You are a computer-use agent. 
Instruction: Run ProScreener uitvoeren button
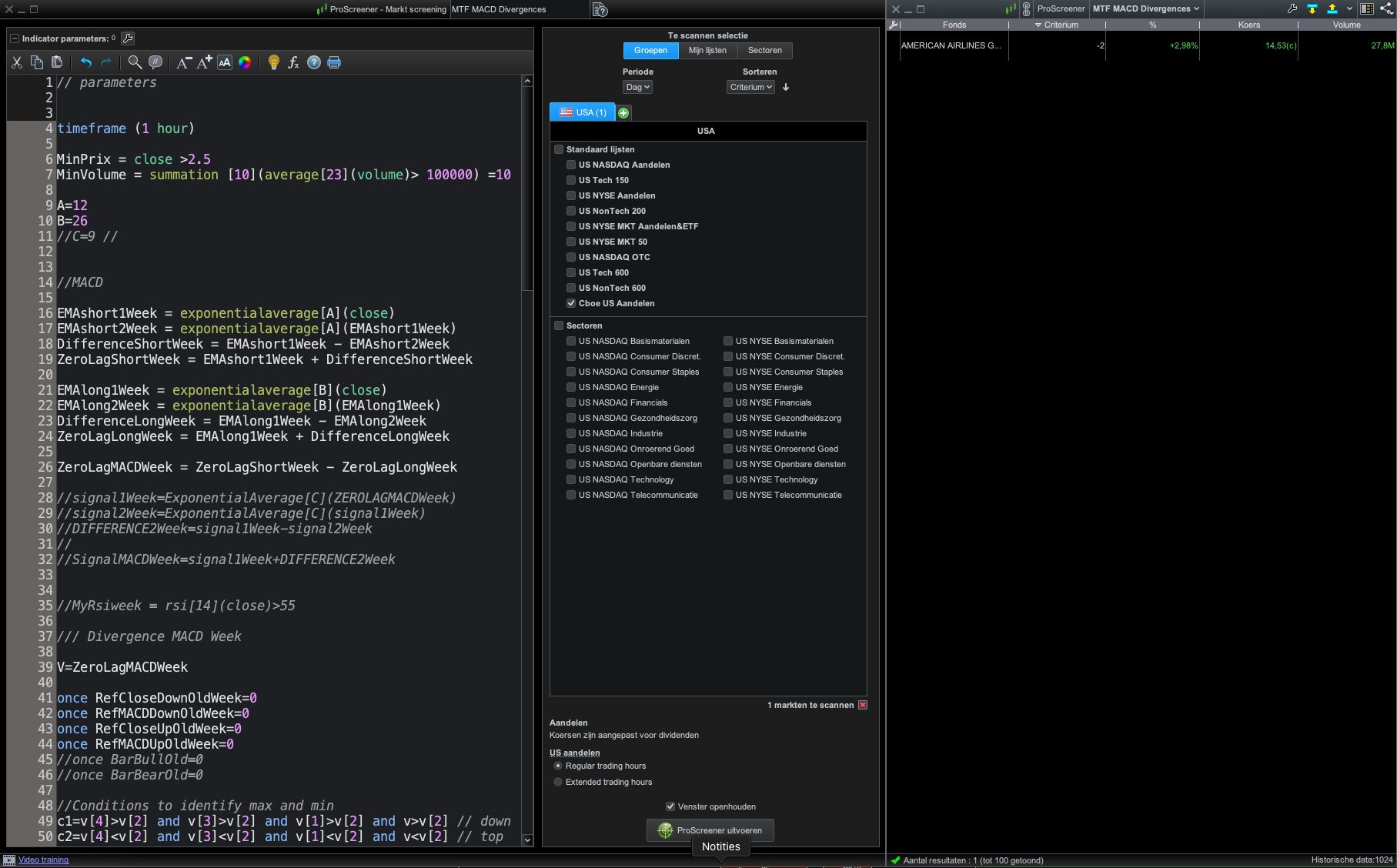[710, 830]
